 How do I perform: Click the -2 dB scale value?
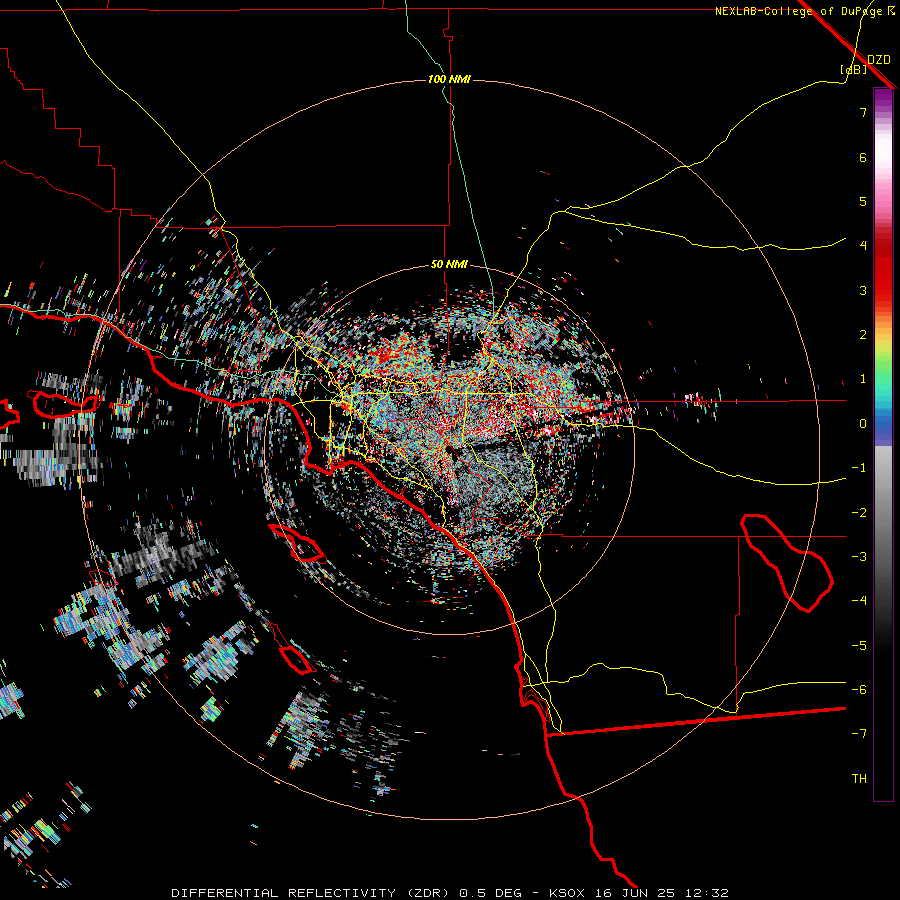(859, 513)
